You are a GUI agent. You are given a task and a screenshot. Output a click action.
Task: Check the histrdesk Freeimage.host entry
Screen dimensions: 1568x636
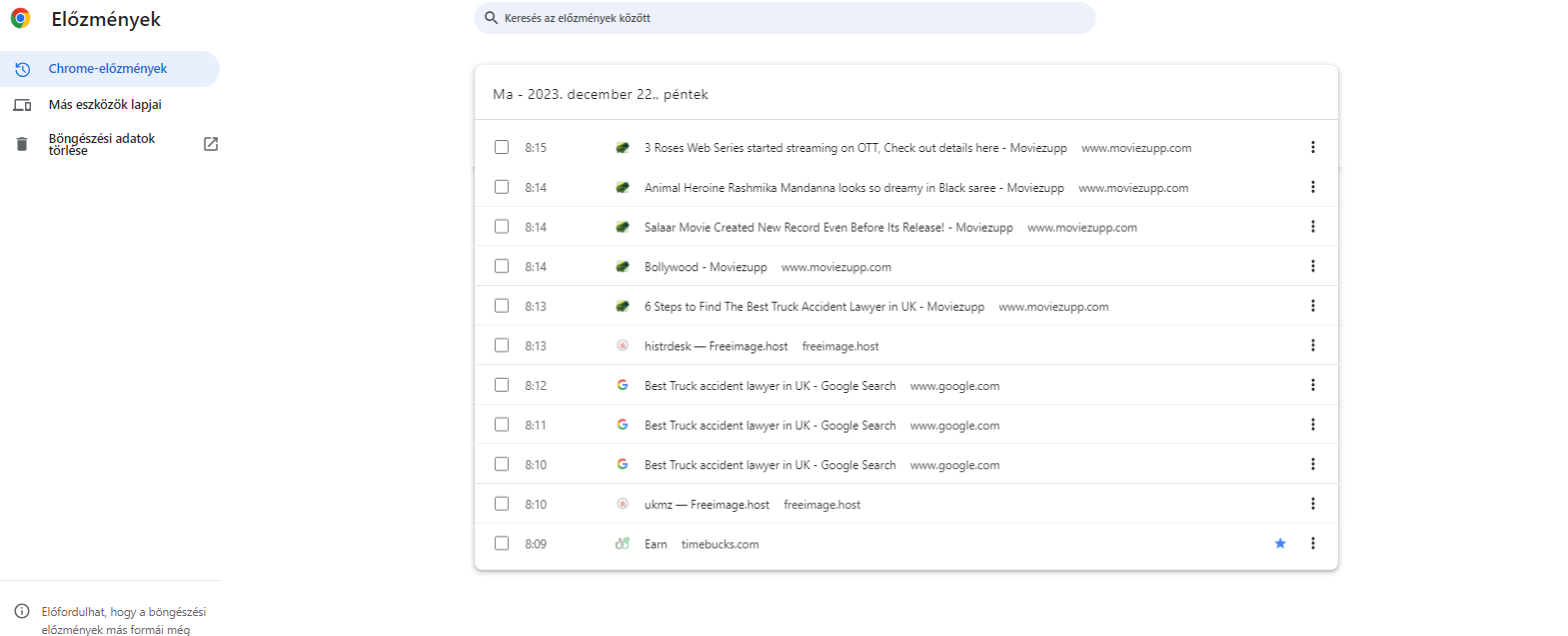(502, 345)
